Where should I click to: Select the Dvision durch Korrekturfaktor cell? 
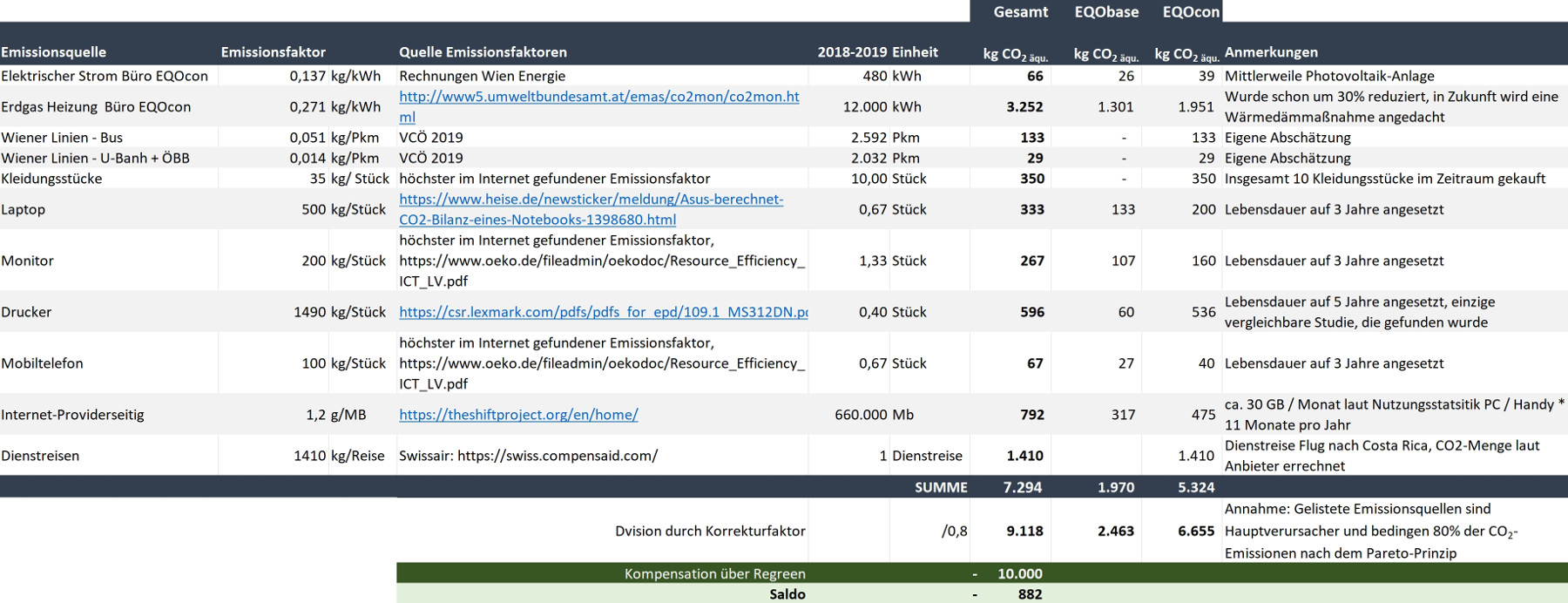click(x=710, y=531)
